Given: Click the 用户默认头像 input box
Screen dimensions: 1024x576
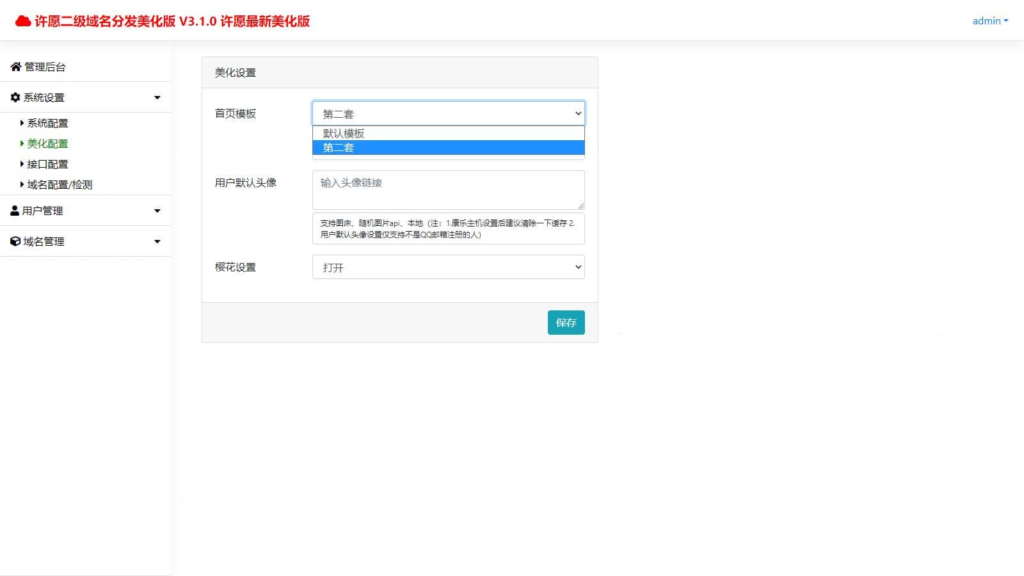Looking at the screenshot, I should (447, 188).
